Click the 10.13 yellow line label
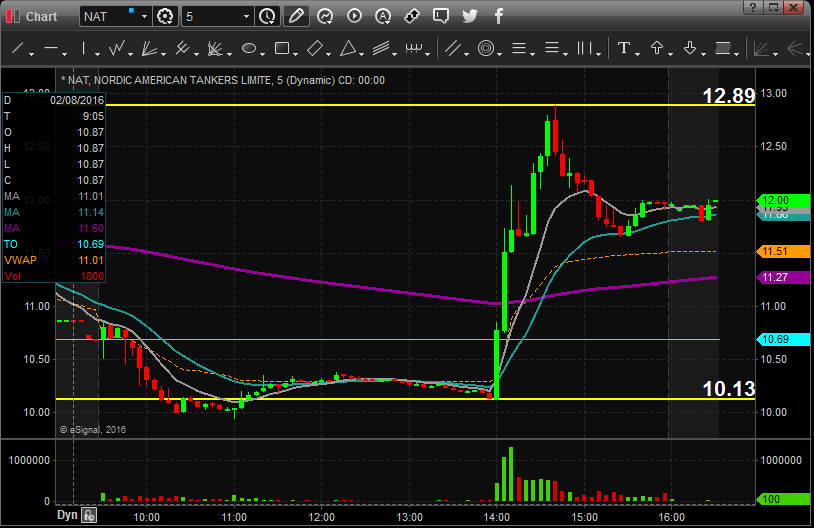Screen dimensions: 814x528 [728, 389]
